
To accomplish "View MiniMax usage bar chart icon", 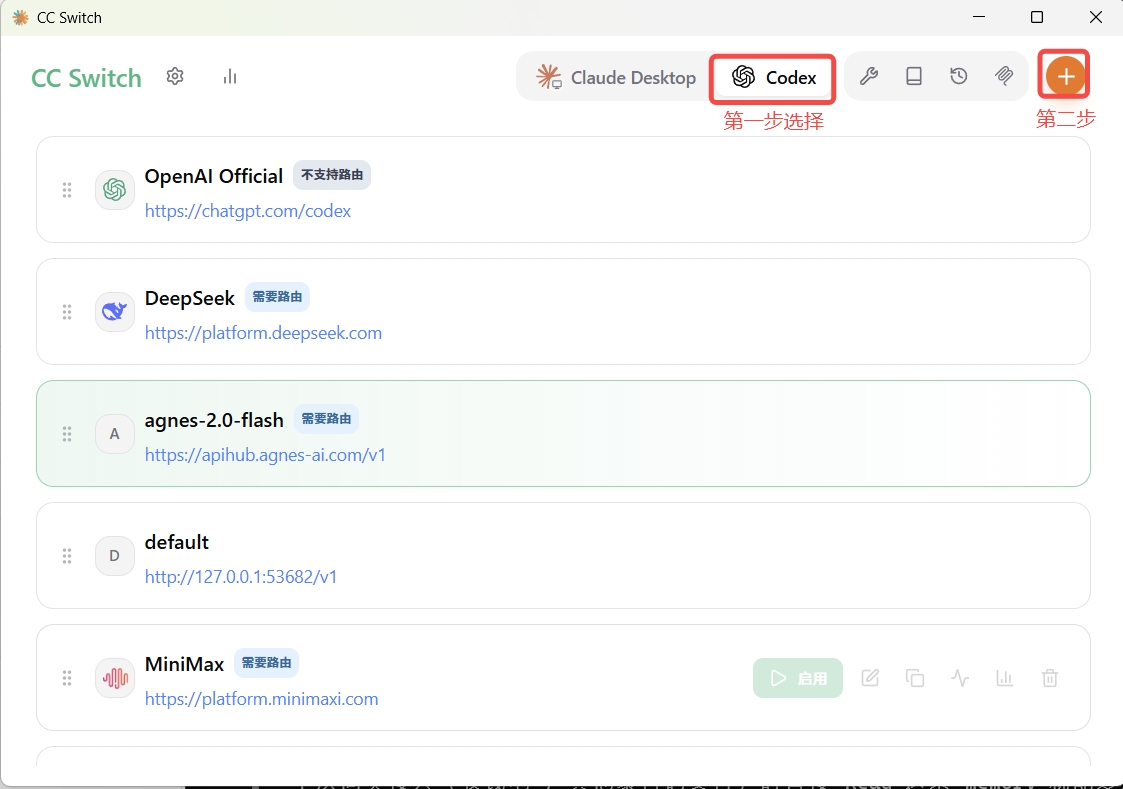I will click(1005, 677).
